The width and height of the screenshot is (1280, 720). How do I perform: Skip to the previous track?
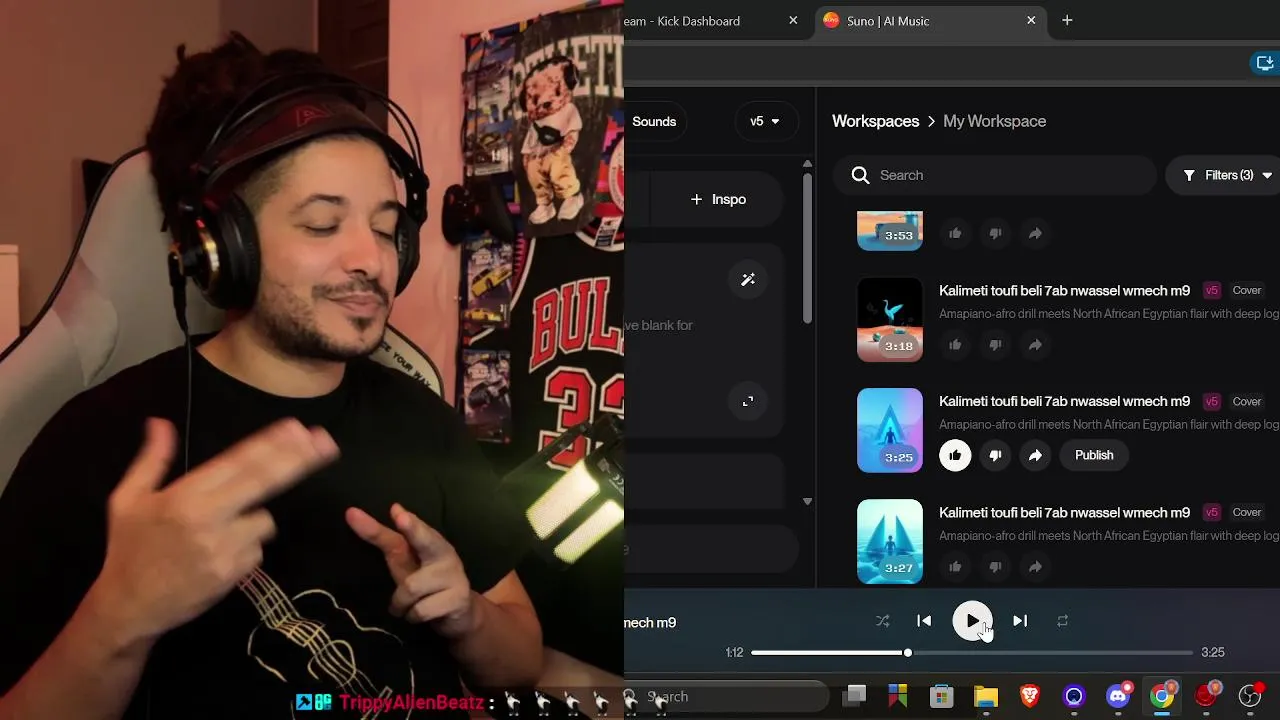pos(924,621)
